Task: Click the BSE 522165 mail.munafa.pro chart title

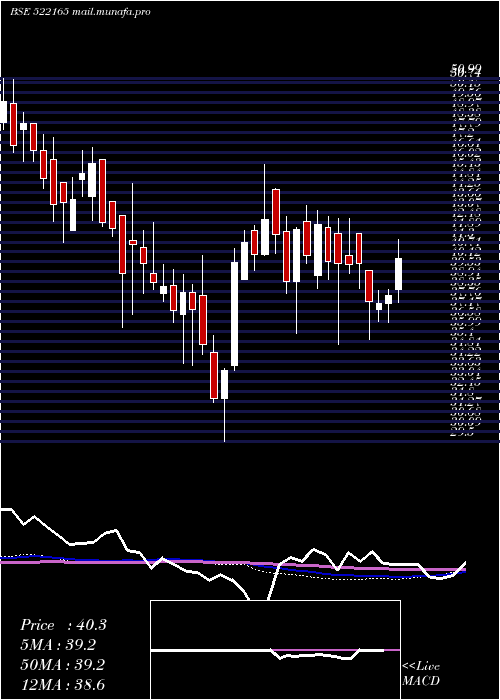Action: tap(80, 12)
